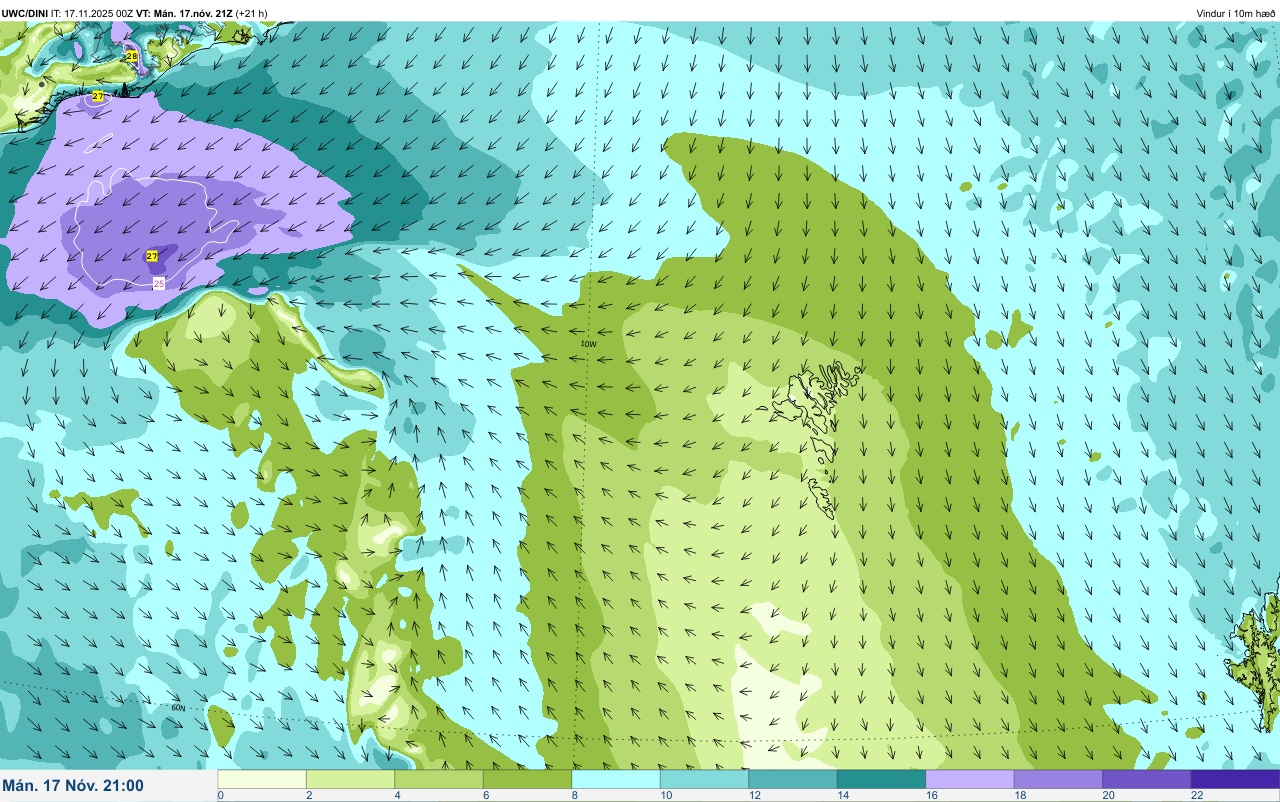Click the legend tick label 8
This screenshot has width=1280, height=802.
point(574,795)
